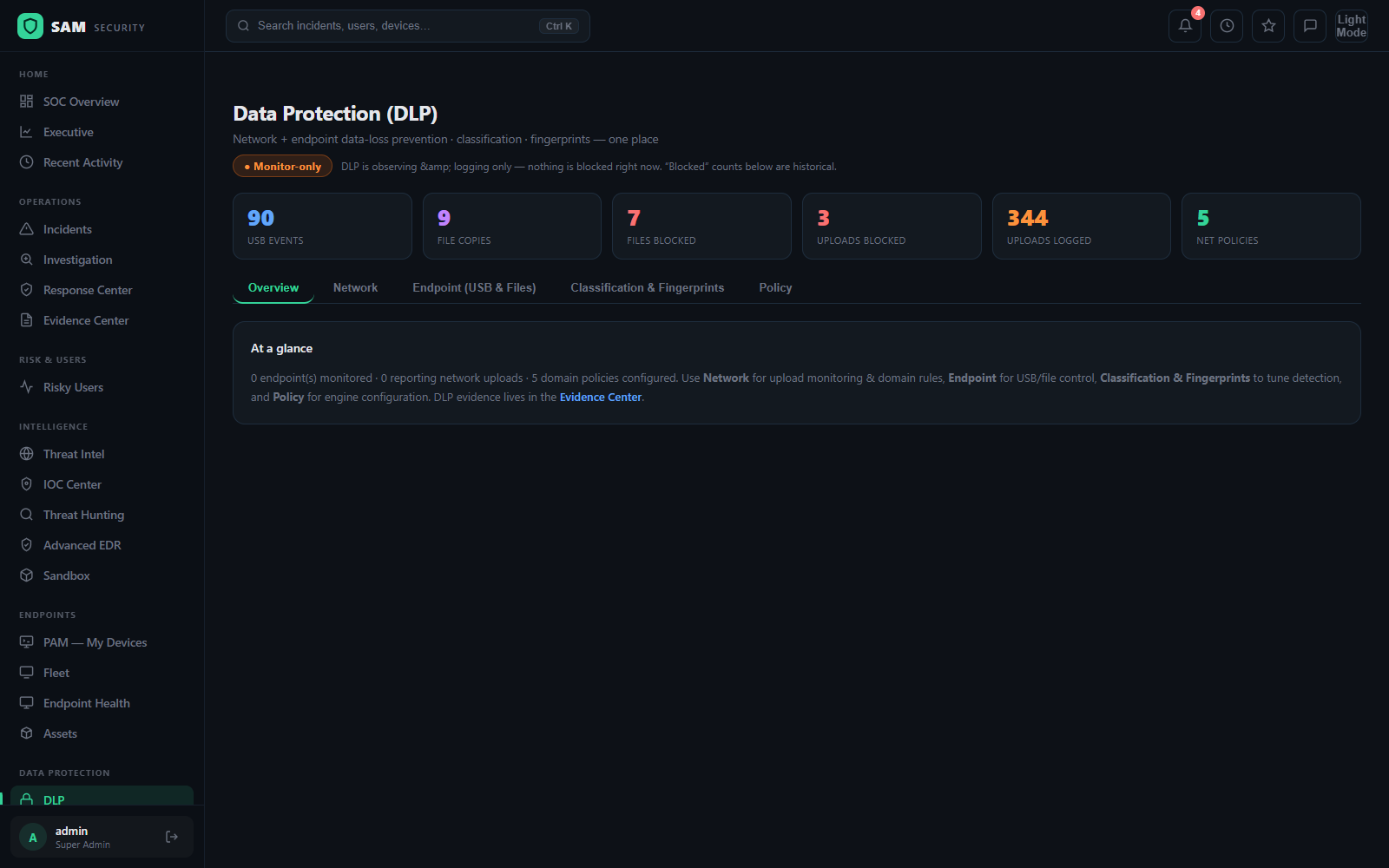The width and height of the screenshot is (1389, 868).
Task: Select the Policy tab
Action: [x=775, y=288]
